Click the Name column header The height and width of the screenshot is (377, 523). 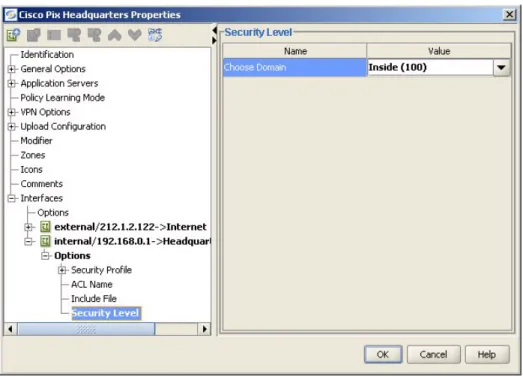pyautogui.click(x=295, y=51)
